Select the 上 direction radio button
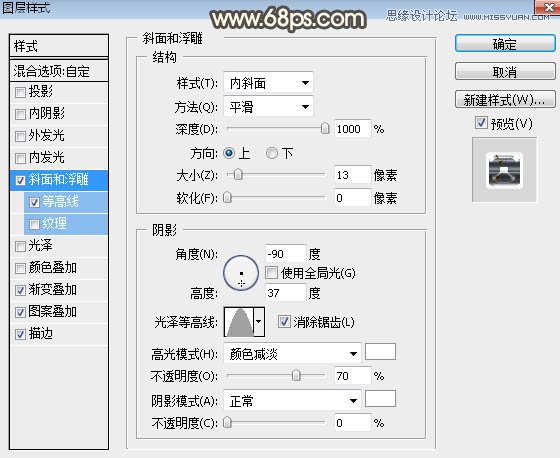Viewport: 560px width, 458px height. click(229, 153)
